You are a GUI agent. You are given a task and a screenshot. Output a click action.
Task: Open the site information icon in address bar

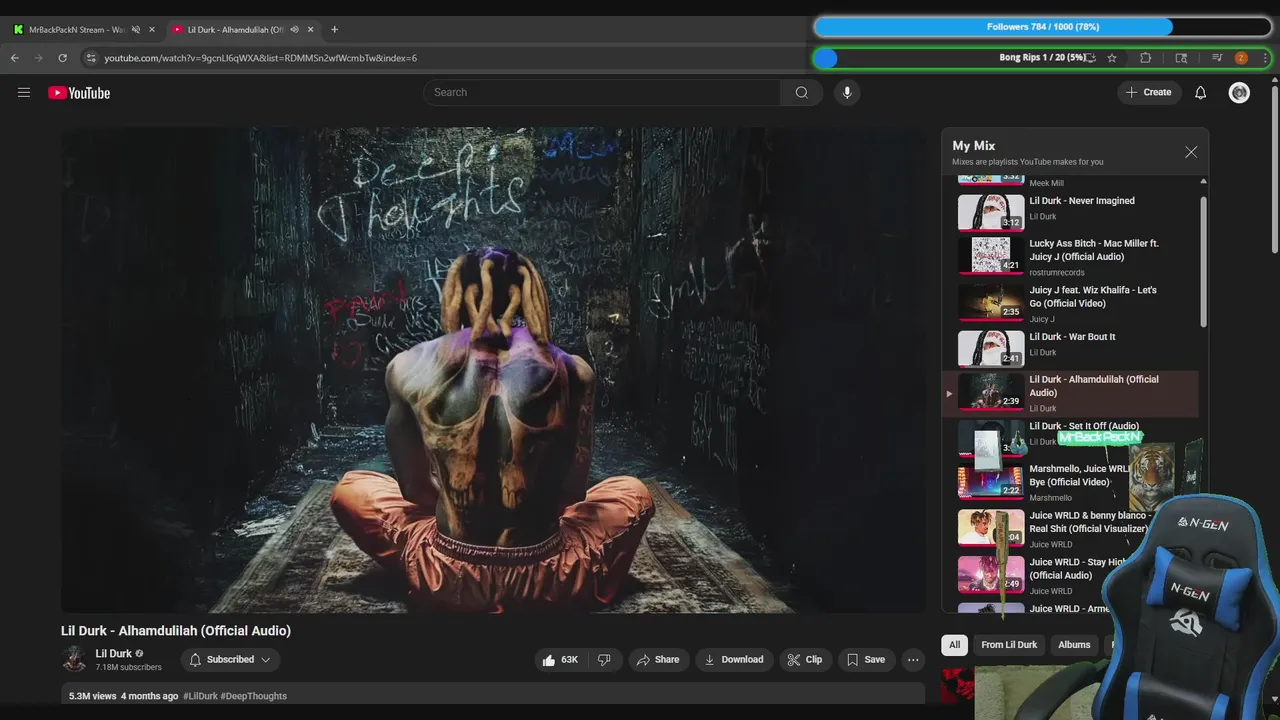click(x=91, y=58)
